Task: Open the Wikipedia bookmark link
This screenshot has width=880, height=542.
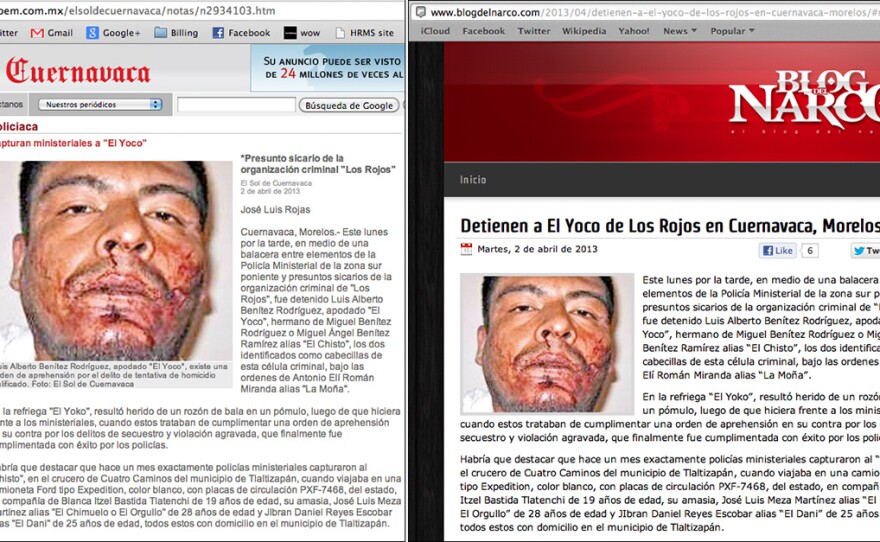Action: click(x=583, y=31)
